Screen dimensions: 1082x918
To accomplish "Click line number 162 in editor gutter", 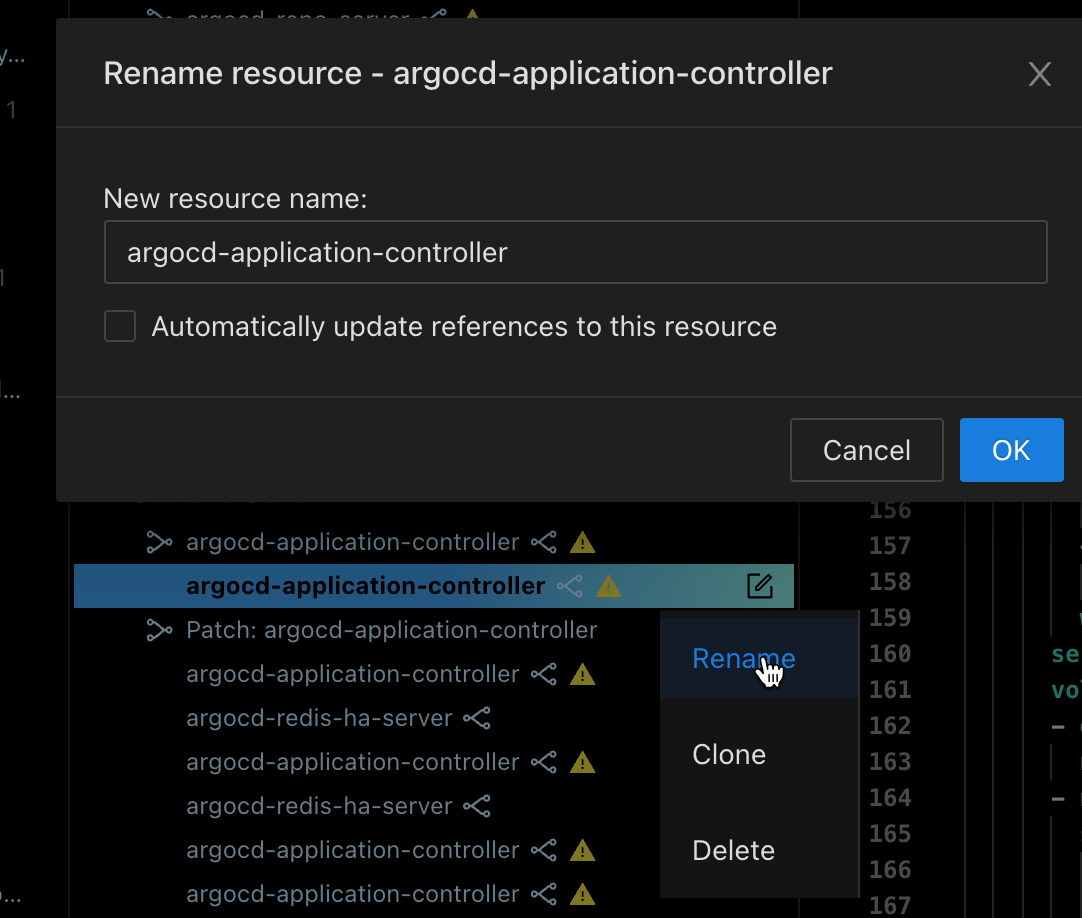I will 890,725.
